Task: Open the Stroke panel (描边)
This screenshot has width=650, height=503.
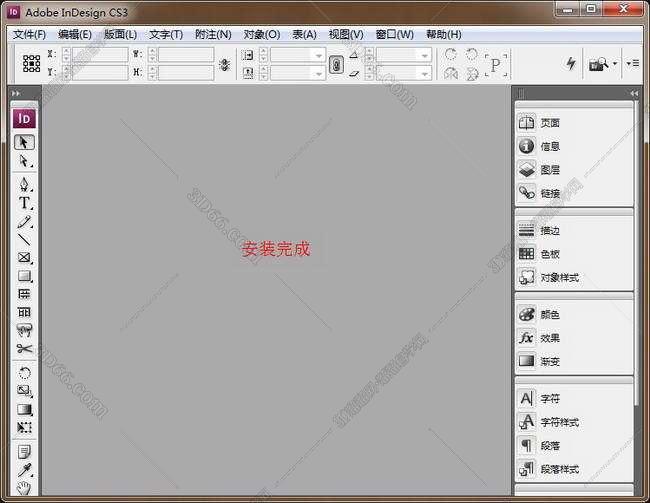Action: (x=538, y=230)
